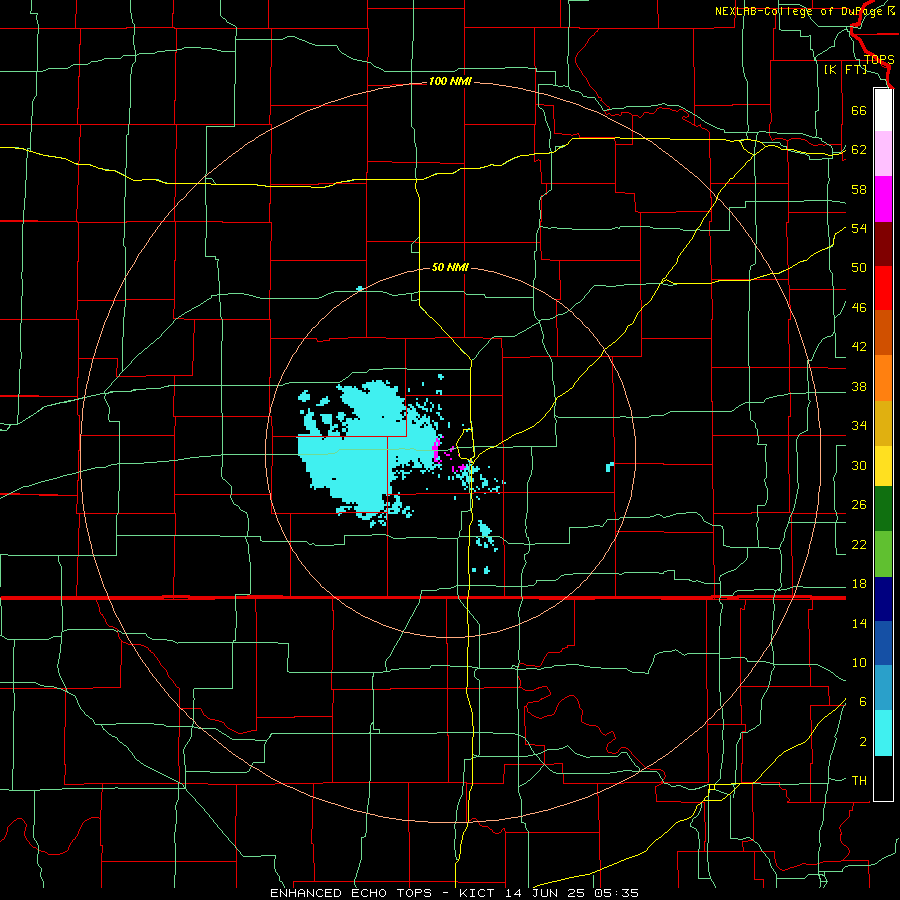The height and width of the screenshot is (900, 900).
Task: Click the 62 legend value label
Action: (x=859, y=150)
